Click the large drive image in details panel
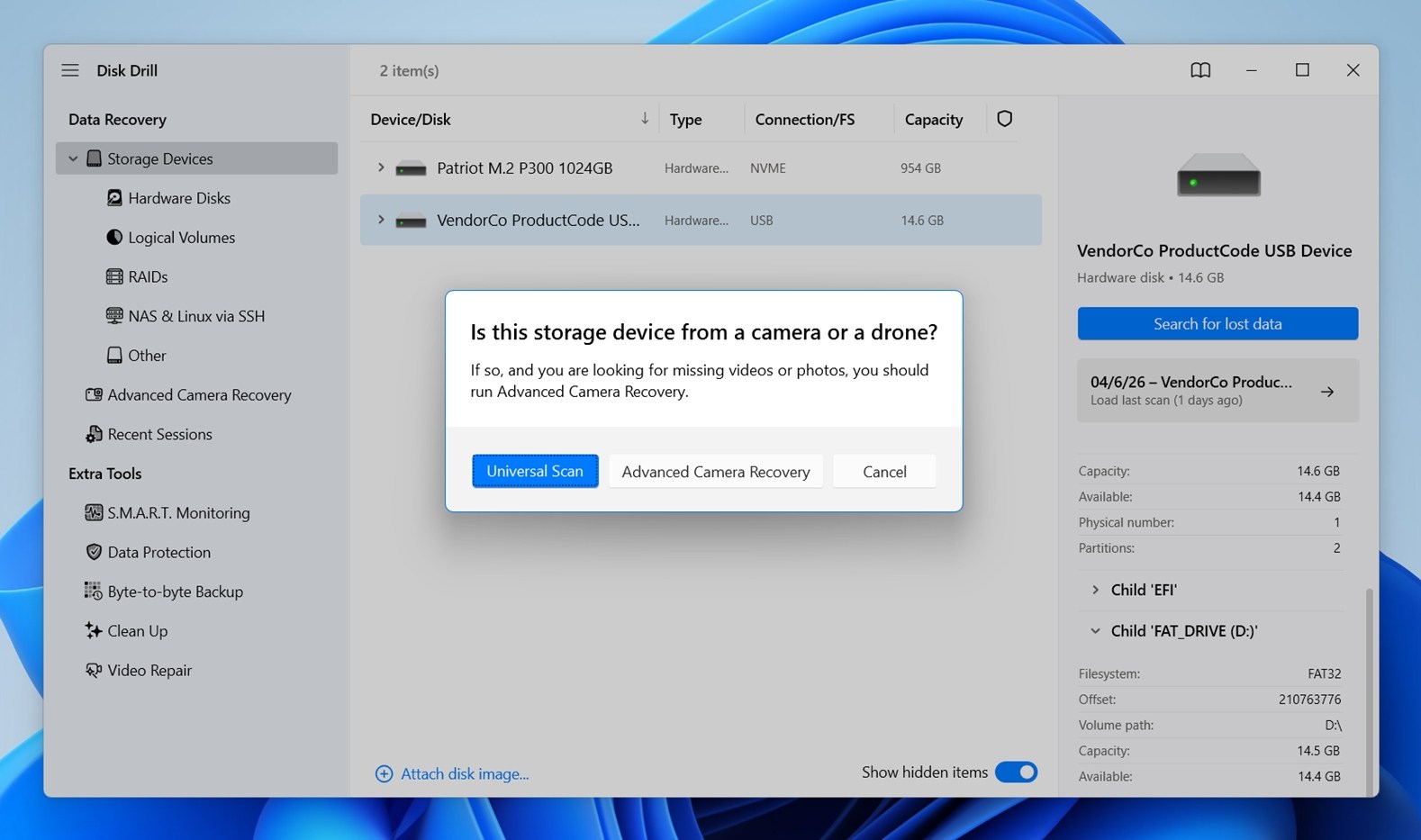Viewport: 1421px width, 840px height. click(x=1218, y=175)
